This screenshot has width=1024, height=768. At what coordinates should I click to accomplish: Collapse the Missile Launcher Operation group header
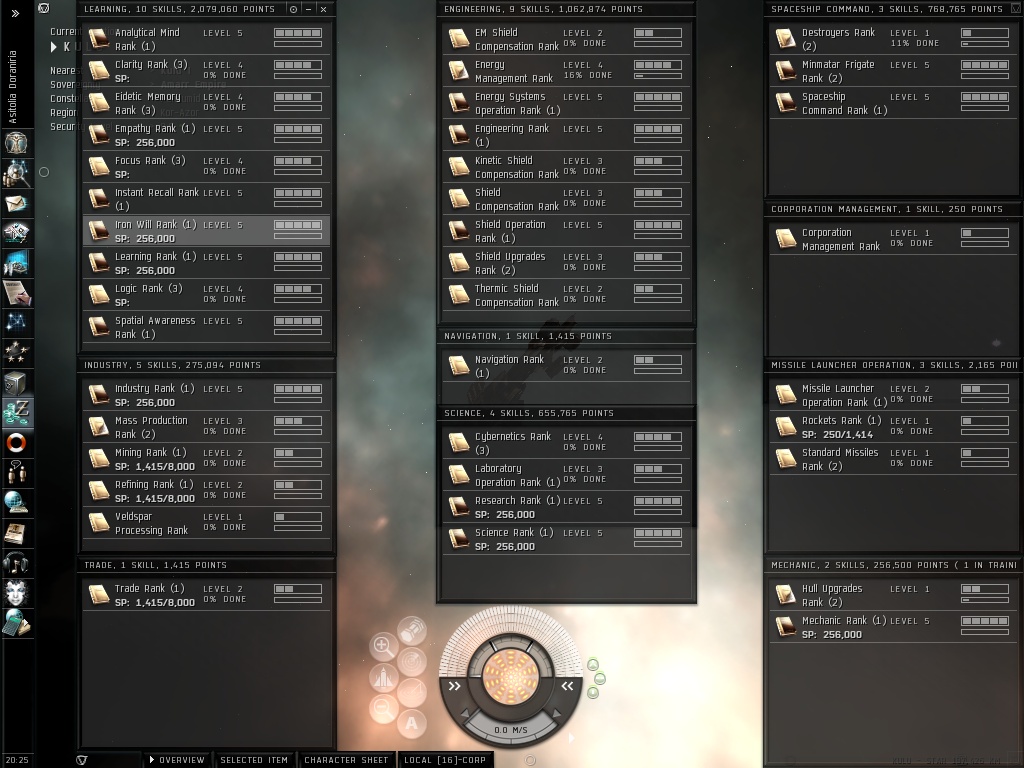894,365
